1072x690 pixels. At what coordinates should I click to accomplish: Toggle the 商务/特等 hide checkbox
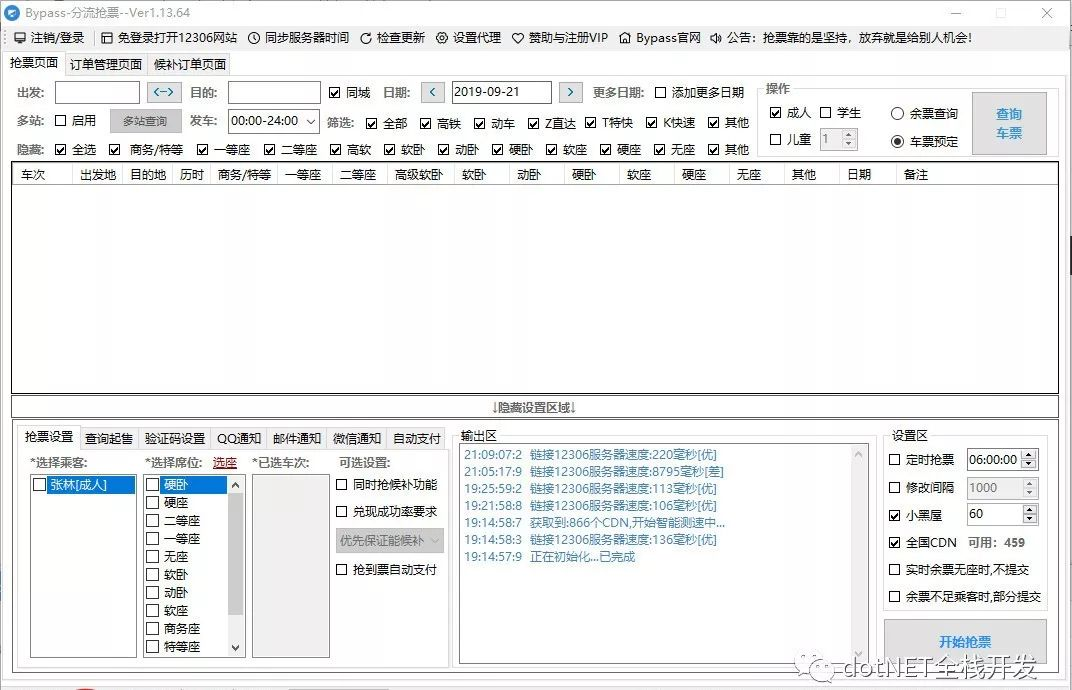click(114, 149)
